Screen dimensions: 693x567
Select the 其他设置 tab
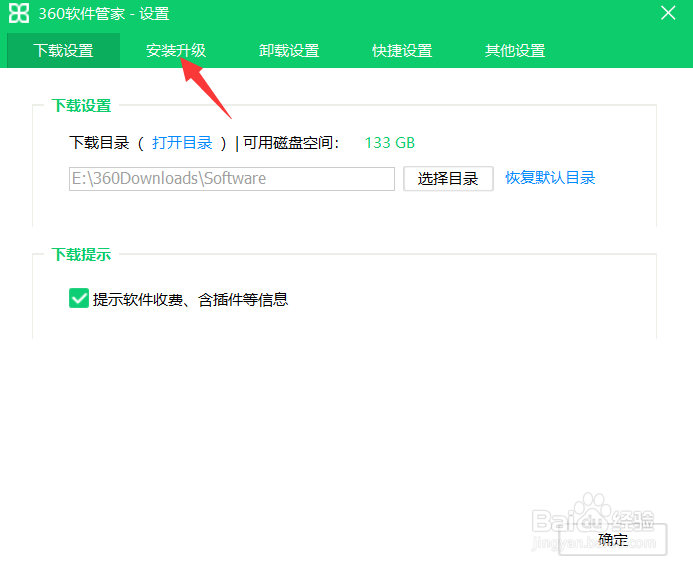(x=515, y=50)
